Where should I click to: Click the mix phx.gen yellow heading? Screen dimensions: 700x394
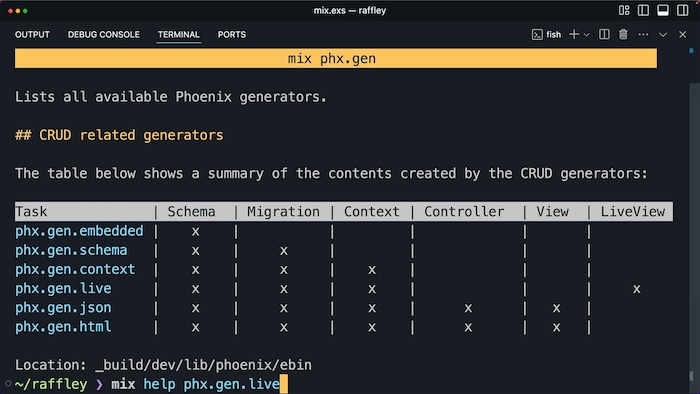(336, 58)
